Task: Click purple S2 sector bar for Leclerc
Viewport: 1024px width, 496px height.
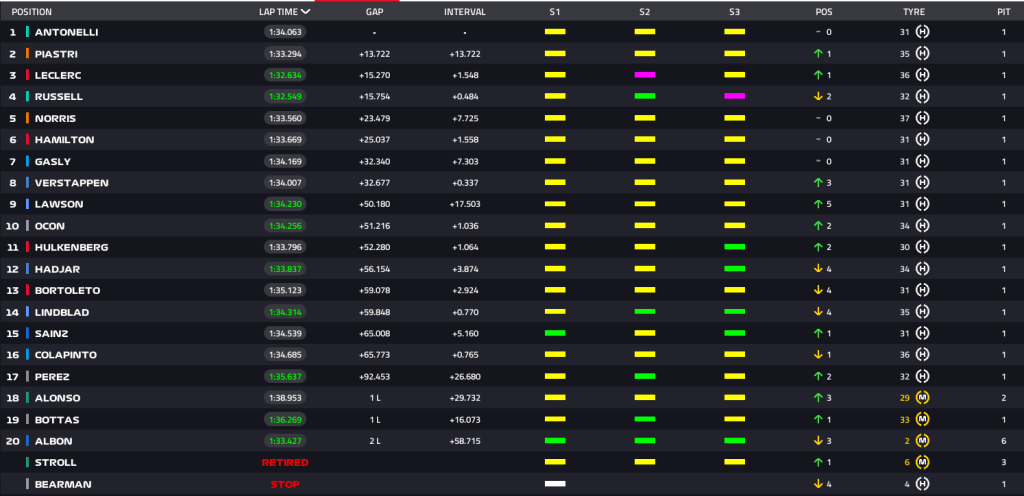Action: point(645,75)
